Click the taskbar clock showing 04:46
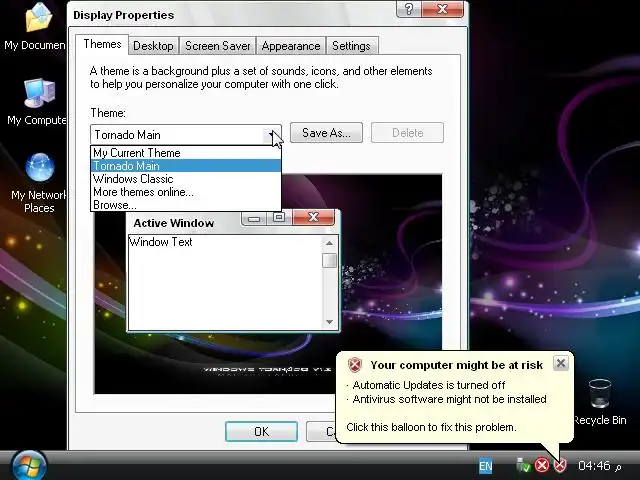The image size is (640, 480). (594, 465)
